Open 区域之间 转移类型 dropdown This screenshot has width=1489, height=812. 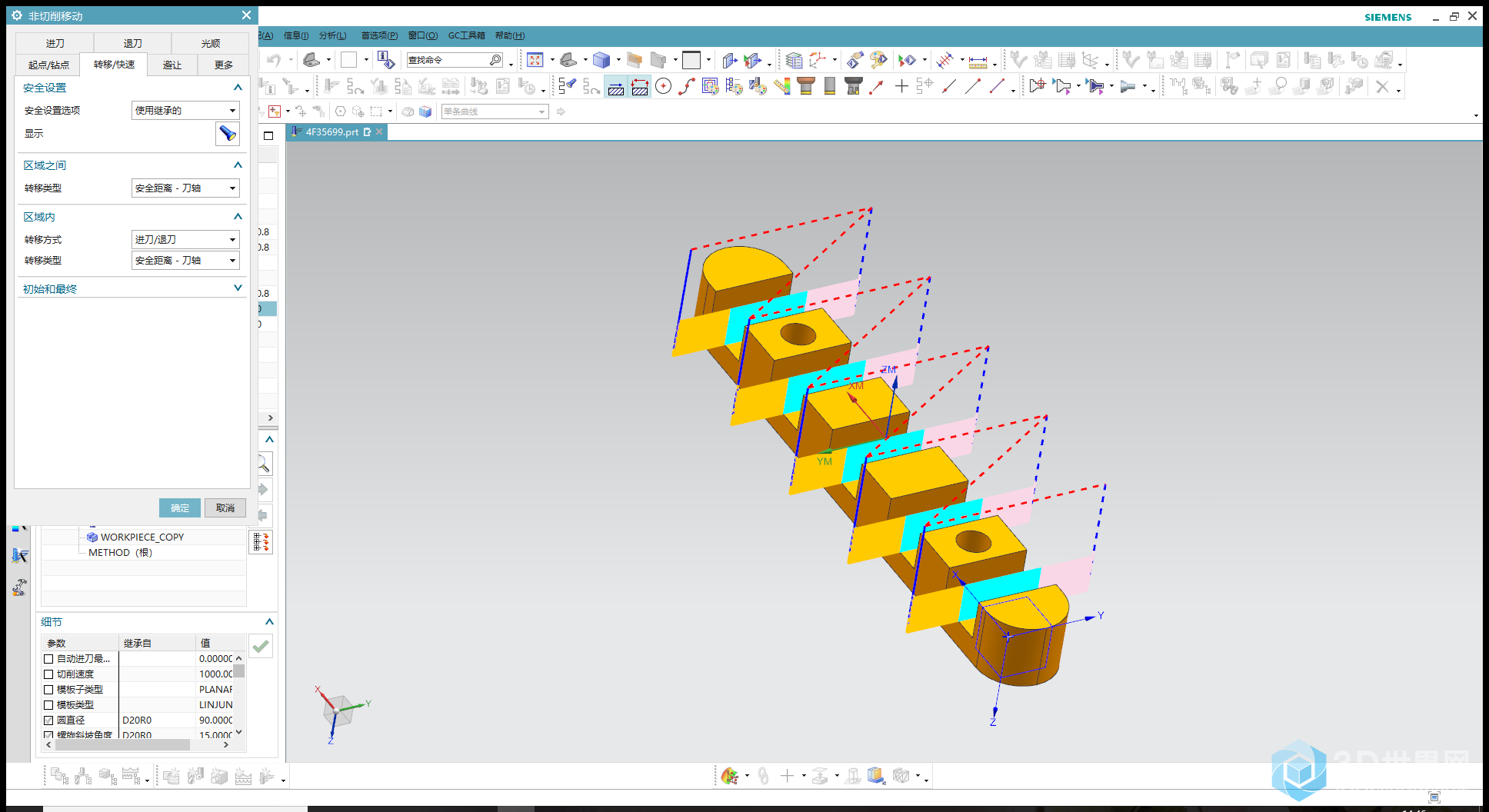pos(185,188)
